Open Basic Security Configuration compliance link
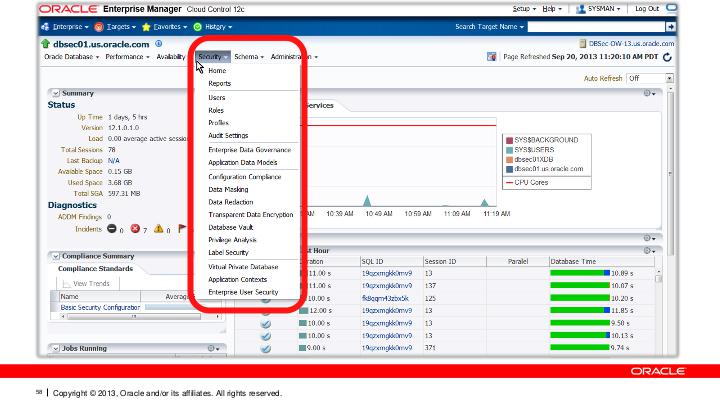This screenshot has height=405, width=720. tap(100, 308)
